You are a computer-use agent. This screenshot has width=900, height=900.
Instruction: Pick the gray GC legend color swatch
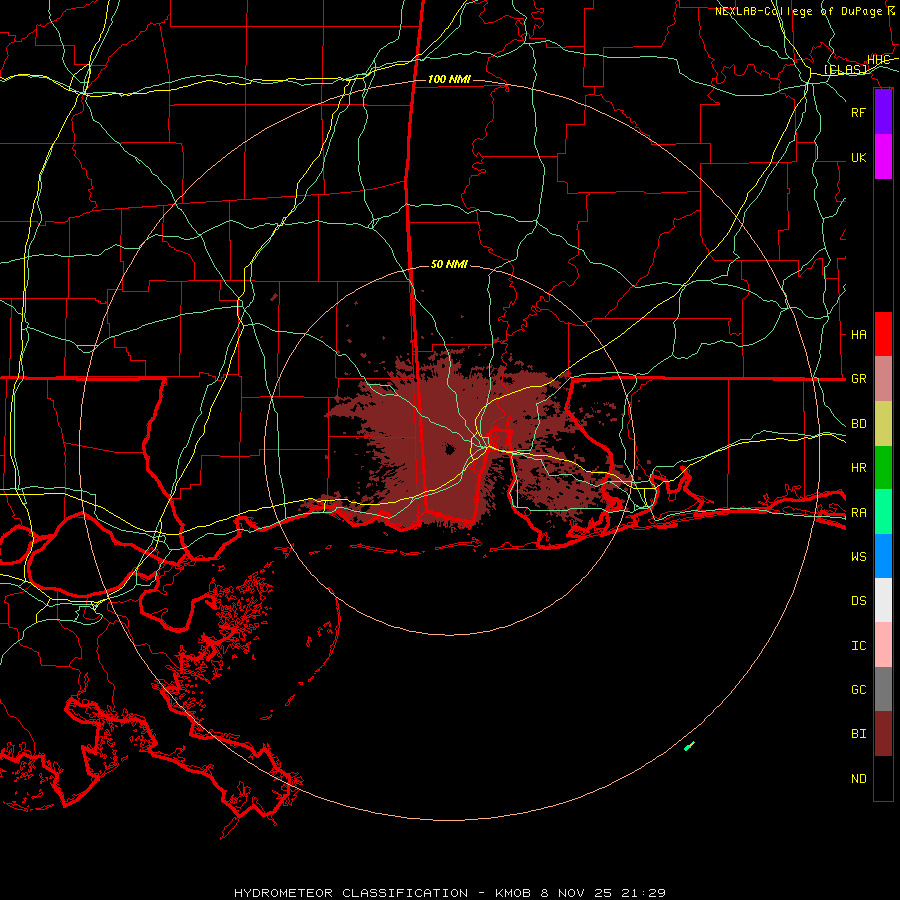point(883,689)
